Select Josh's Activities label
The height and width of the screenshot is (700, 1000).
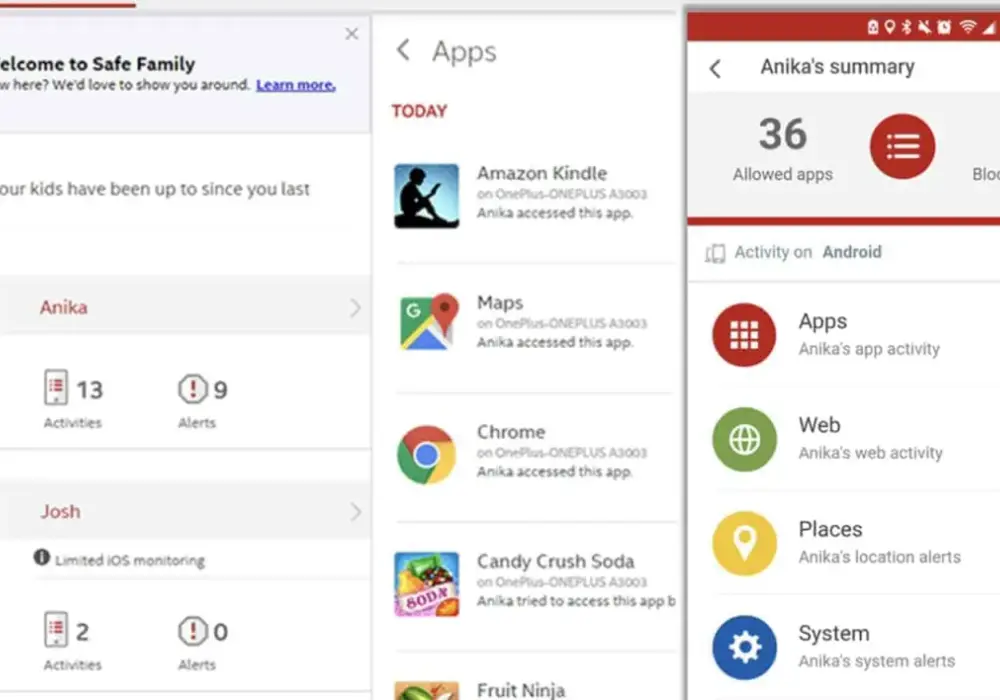(73, 665)
